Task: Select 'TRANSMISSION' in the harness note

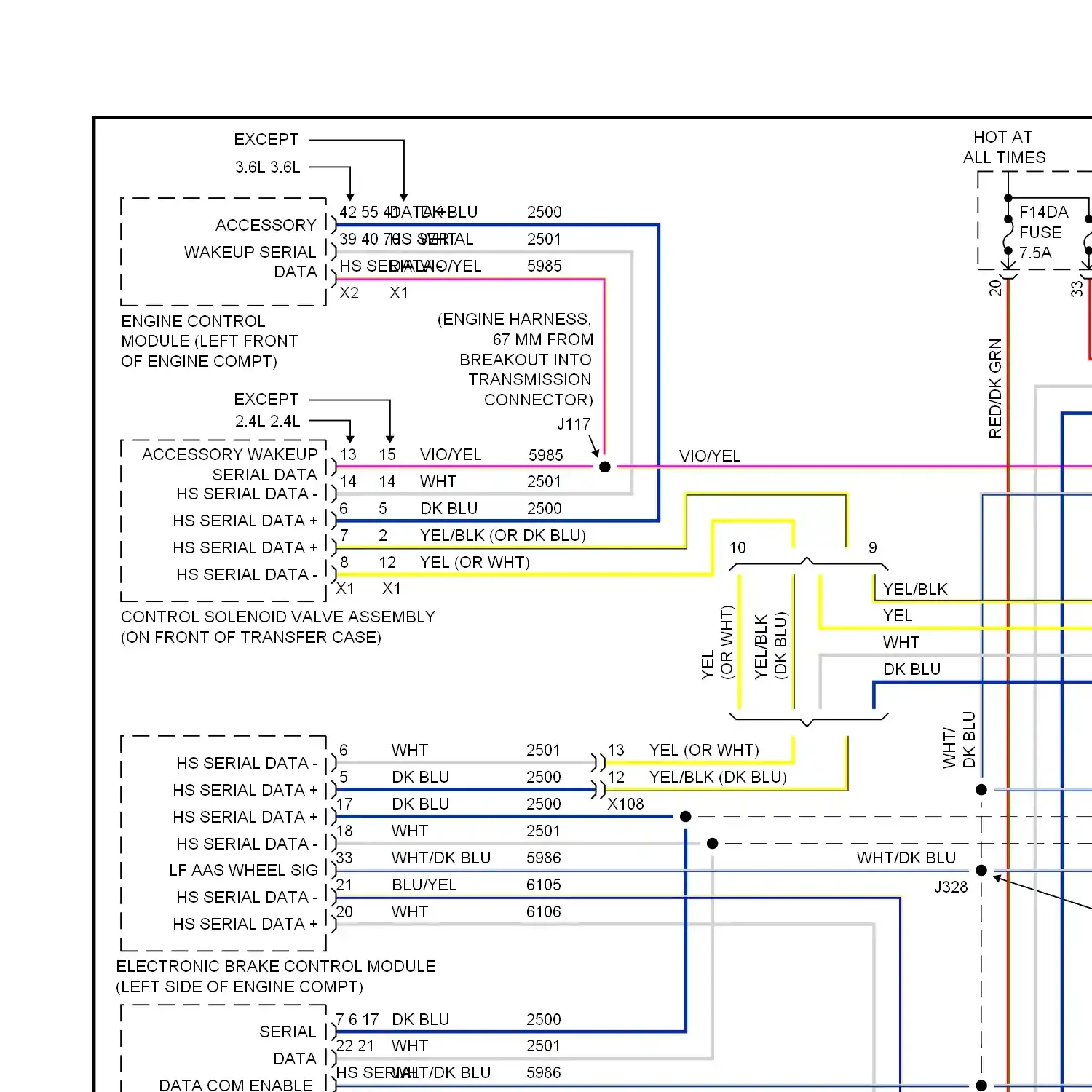Action: (530, 379)
